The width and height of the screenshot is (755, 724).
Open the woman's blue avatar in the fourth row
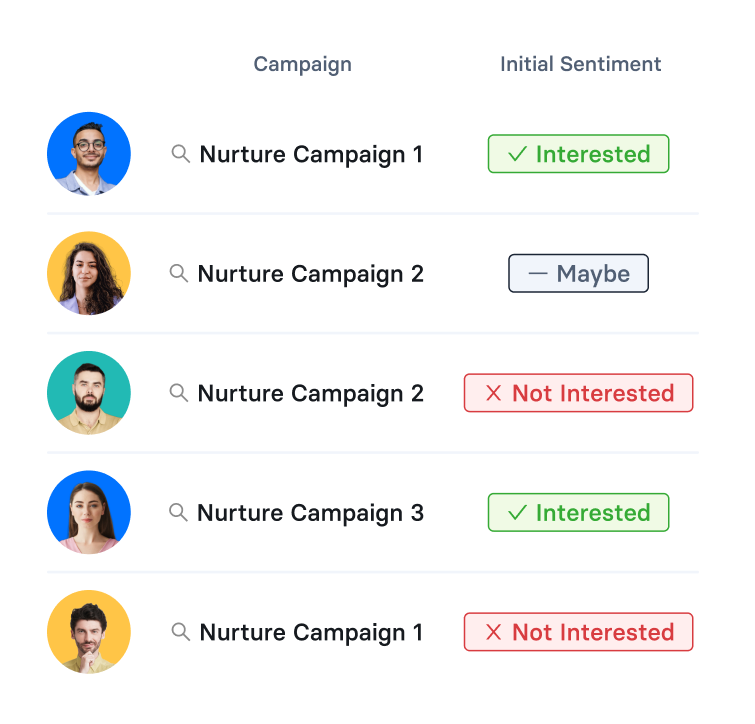tap(89, 512)
